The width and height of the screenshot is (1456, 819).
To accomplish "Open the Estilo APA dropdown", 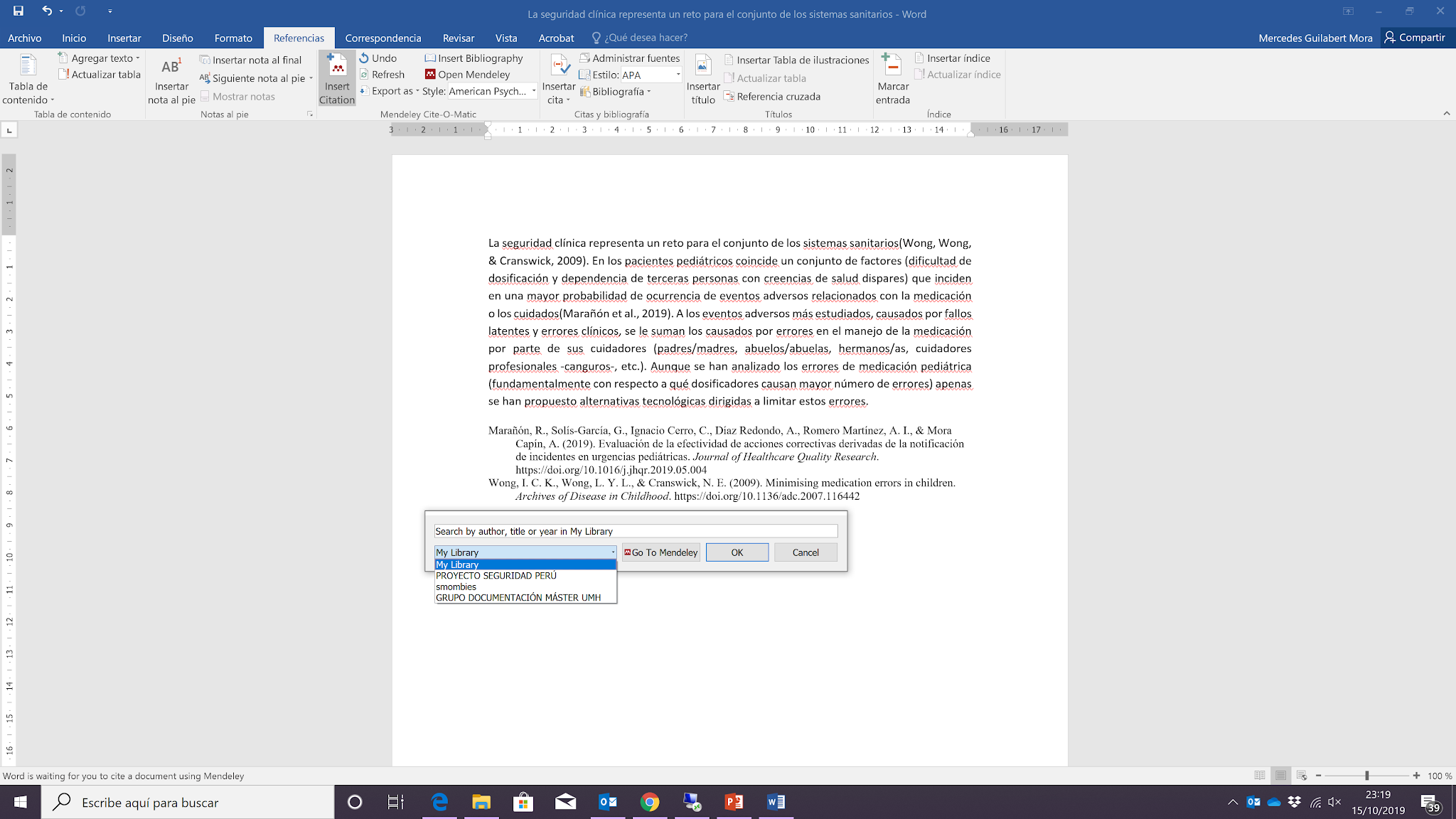I will pyautogui.click(x=678, y=75).
